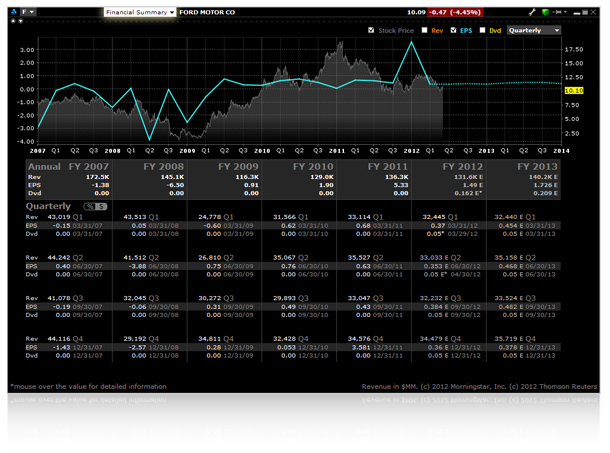Click FY 2009 annual revenue 116.3K
This screenshot has height=453, width=610.
coord(247,177)
